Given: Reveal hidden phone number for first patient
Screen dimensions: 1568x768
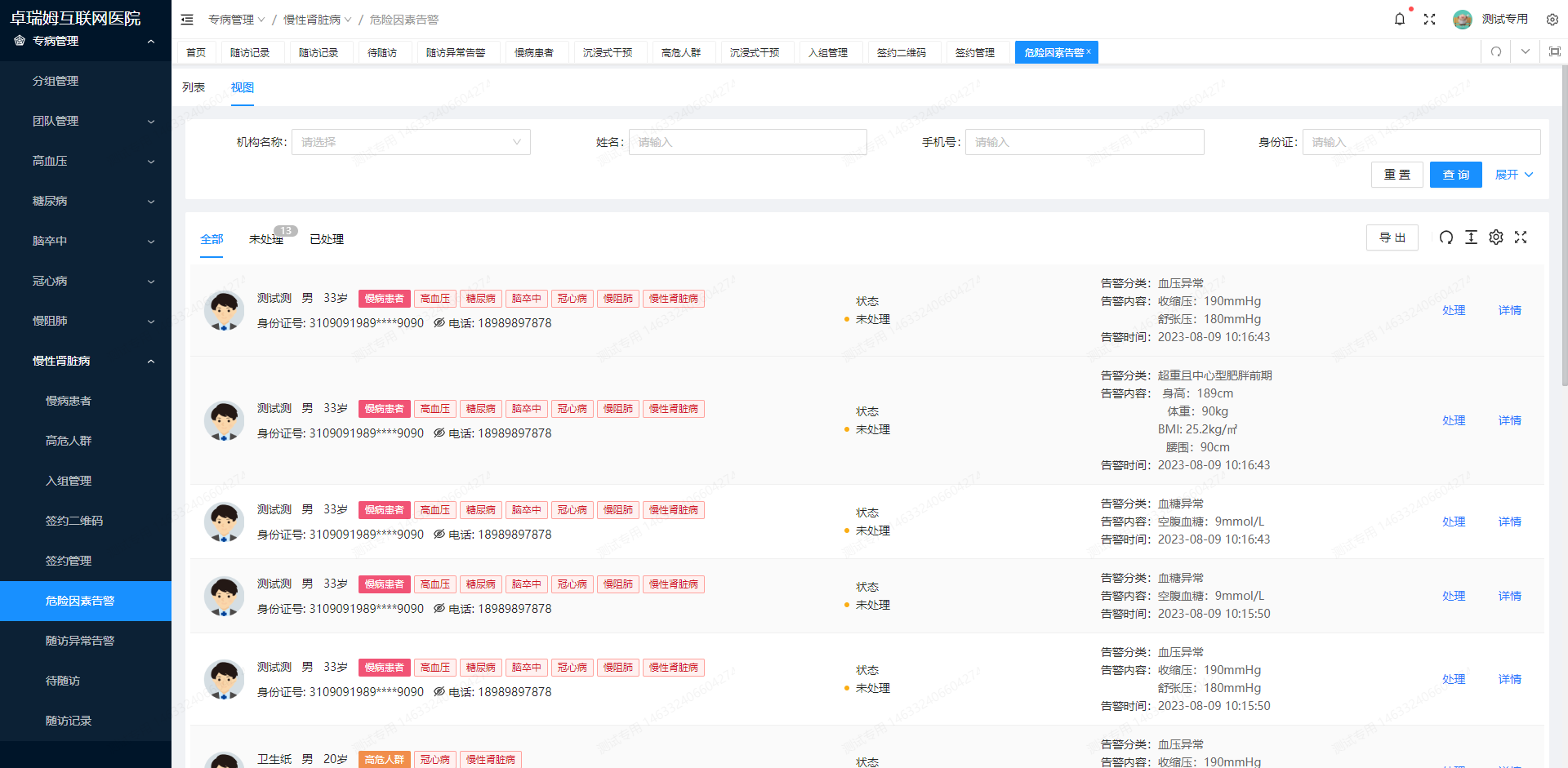Looking at the screenshot, I should (x=439, y=323).
